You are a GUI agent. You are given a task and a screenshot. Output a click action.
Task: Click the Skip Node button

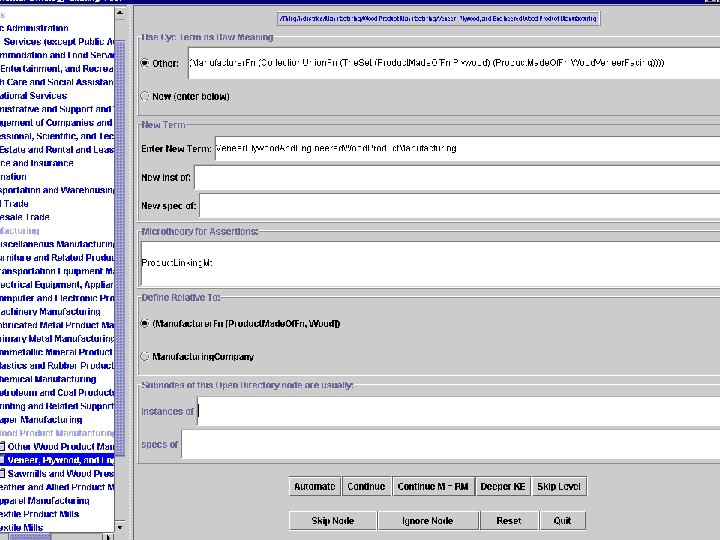point(332,521)
